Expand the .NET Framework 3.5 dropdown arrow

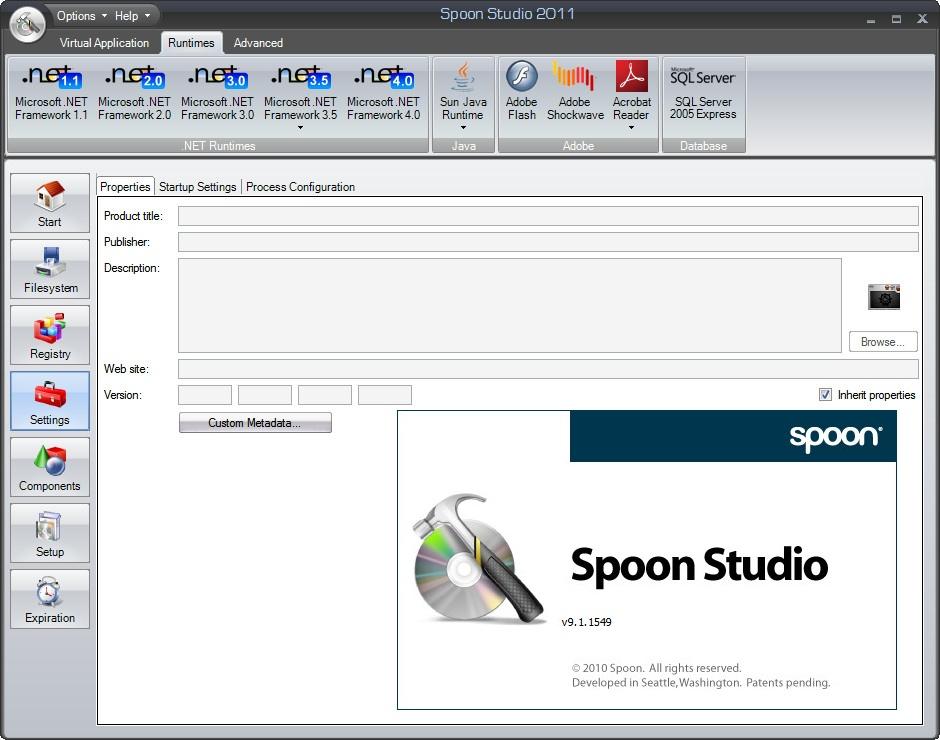coord(300,127)
